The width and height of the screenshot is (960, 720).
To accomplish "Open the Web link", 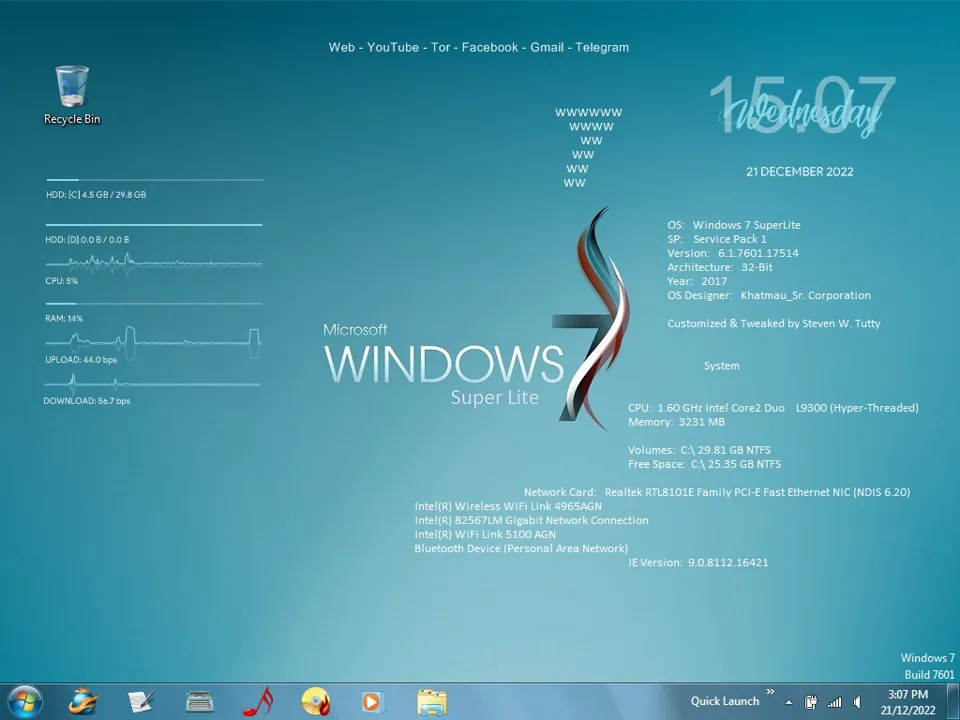I will click(x=342, y=47).
